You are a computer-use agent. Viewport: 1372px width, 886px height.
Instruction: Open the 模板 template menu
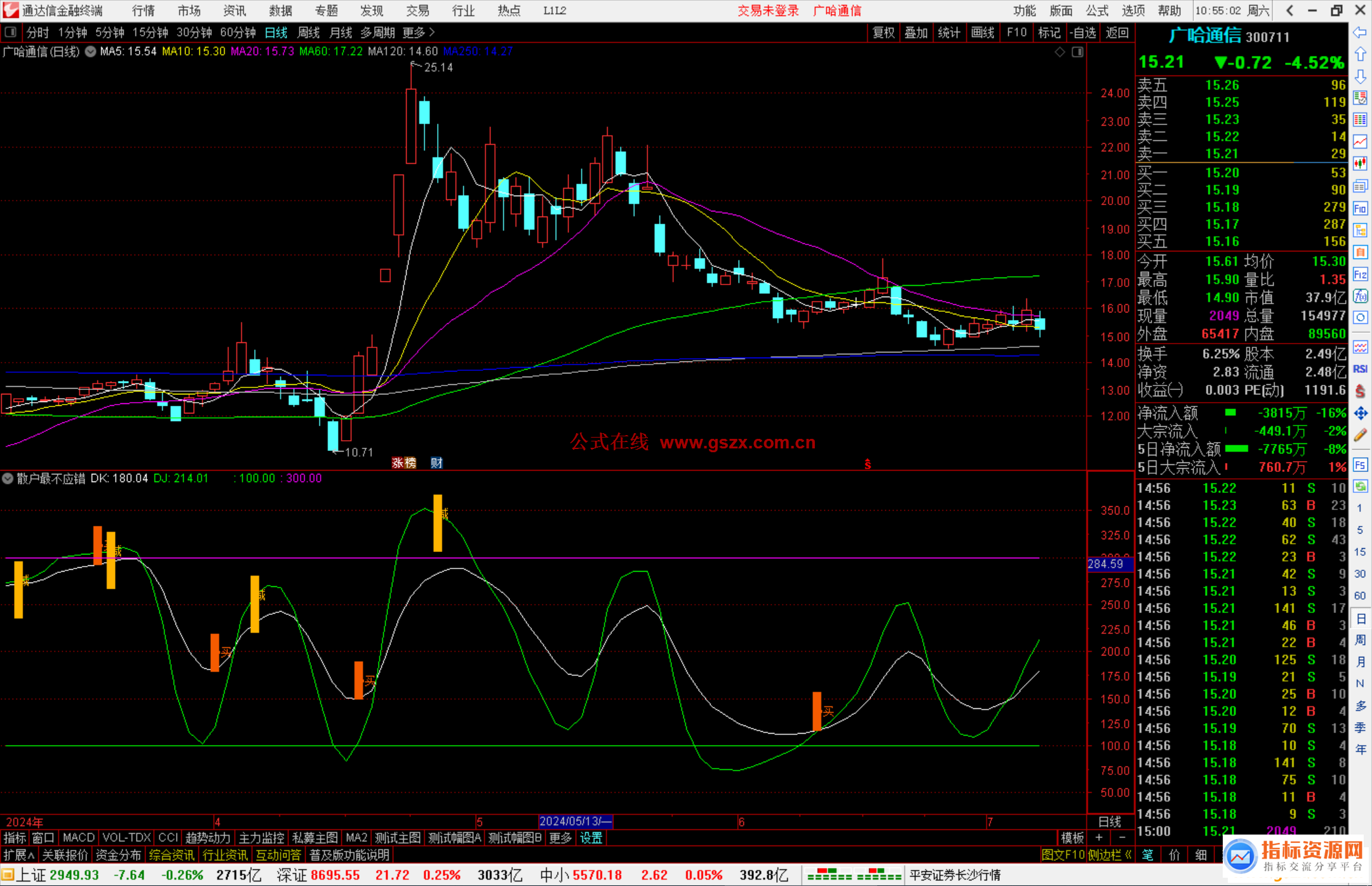[1072, 838]
